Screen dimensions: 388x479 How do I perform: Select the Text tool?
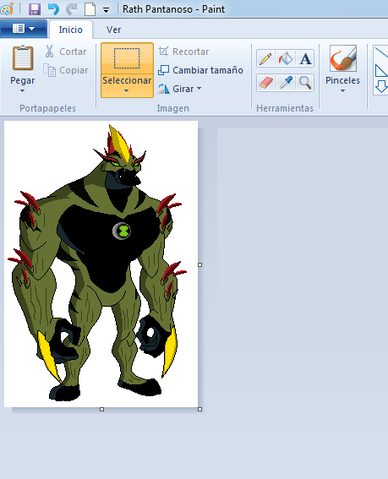click(305, 59)
